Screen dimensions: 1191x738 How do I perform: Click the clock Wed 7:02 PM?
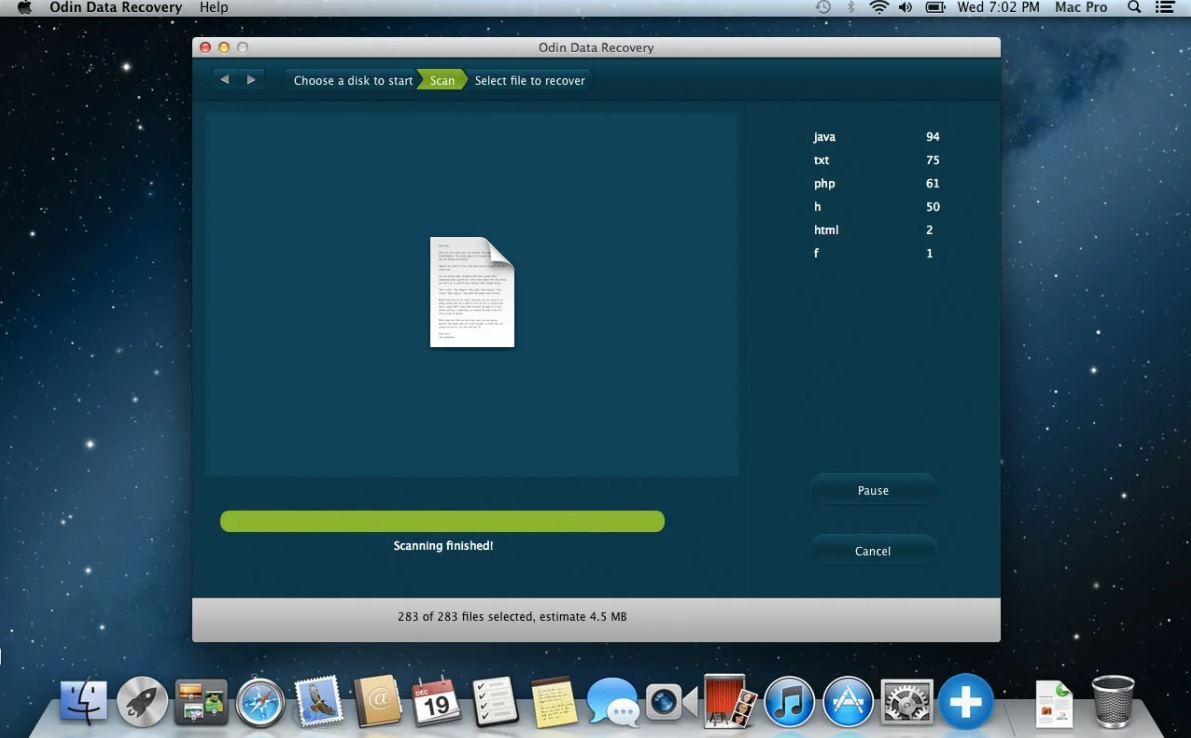998,8
